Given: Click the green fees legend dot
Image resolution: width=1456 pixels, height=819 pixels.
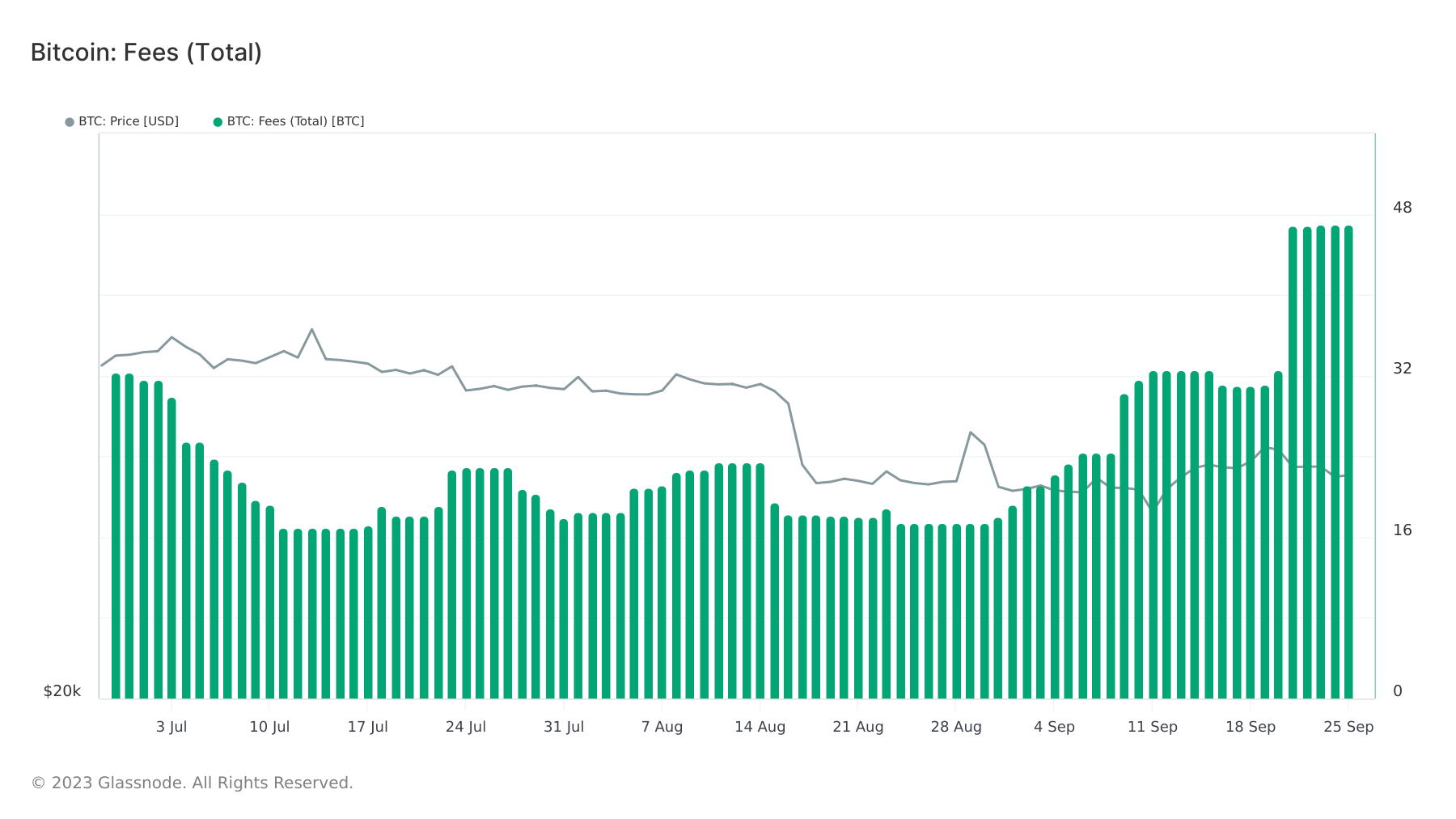Looking at the screenshot, I should 218,122.
